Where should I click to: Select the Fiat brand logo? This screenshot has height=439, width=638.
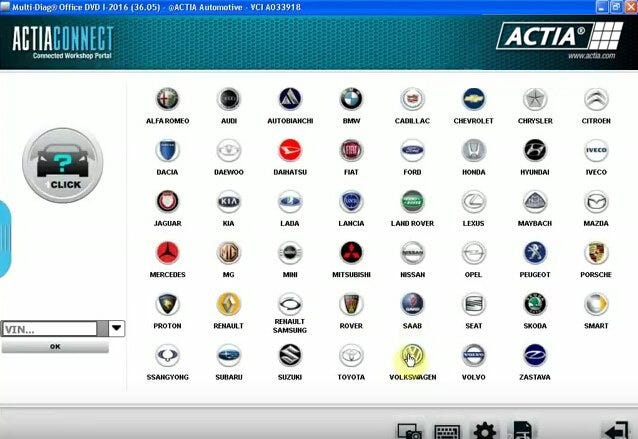point(351,150)
